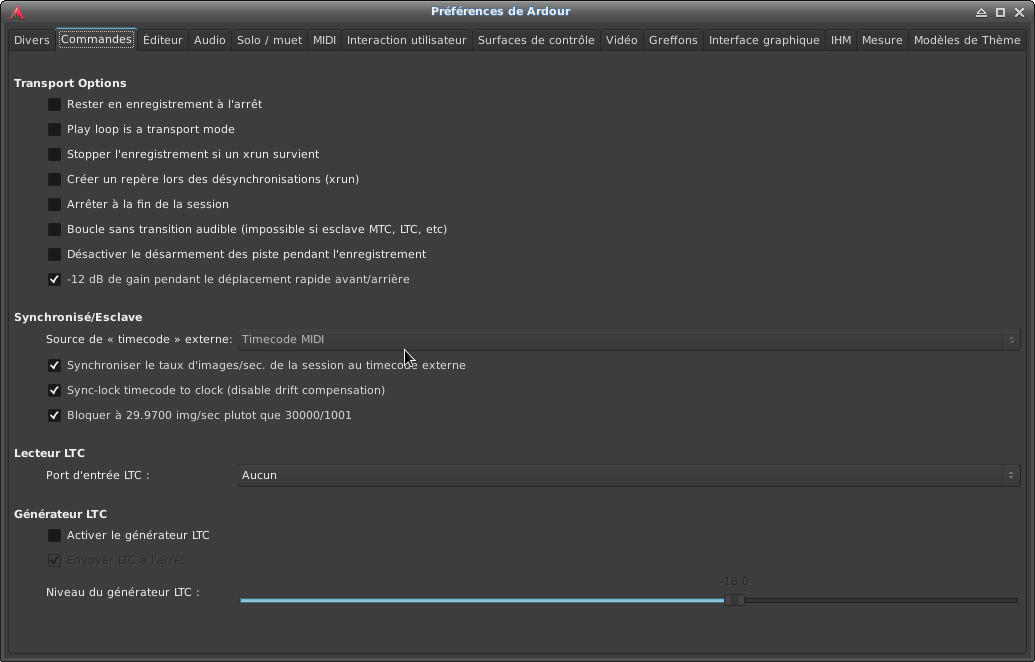Open the Mesure tab

point(882,40)
